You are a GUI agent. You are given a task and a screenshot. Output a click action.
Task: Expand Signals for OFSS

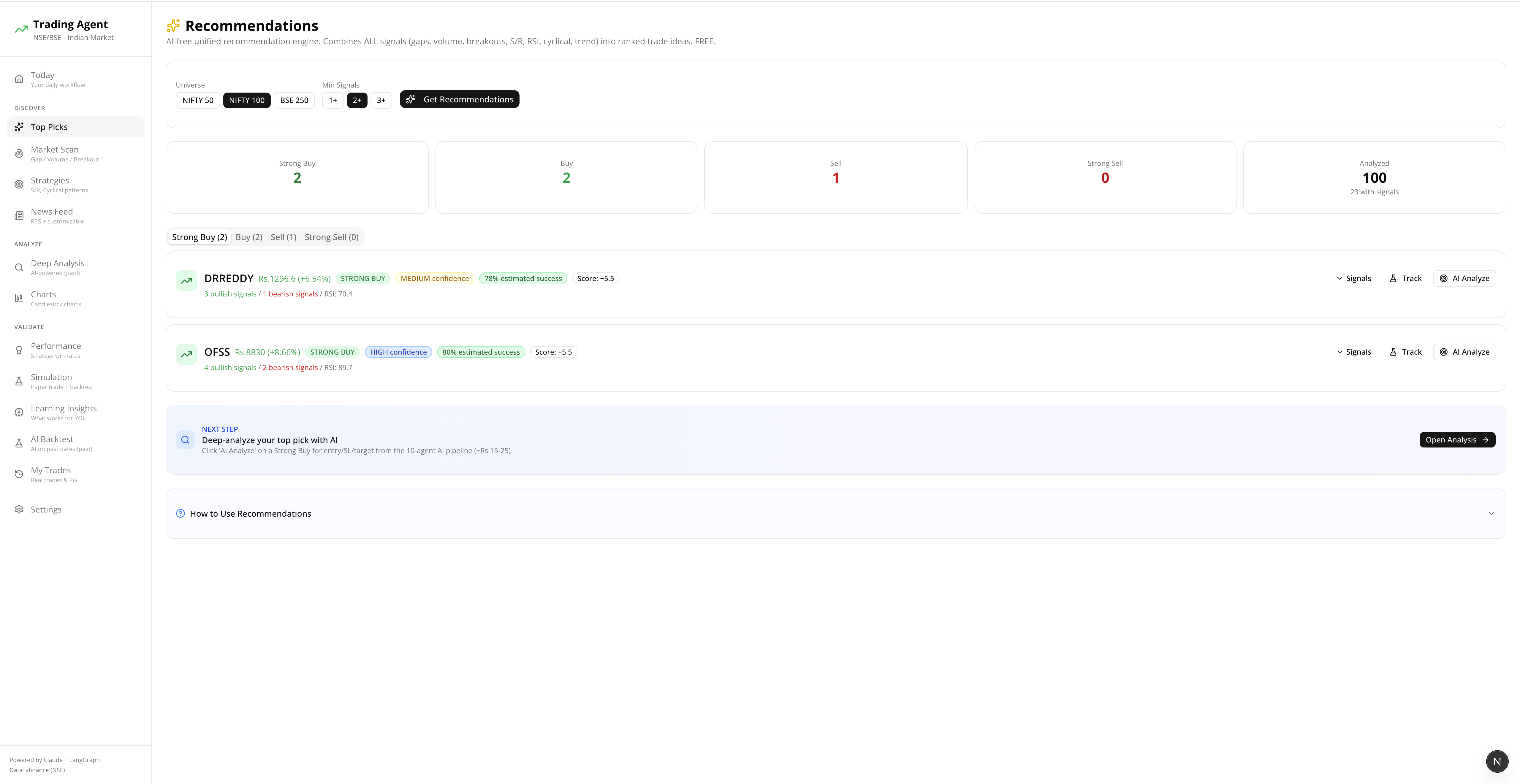[x=1354, y=352]
